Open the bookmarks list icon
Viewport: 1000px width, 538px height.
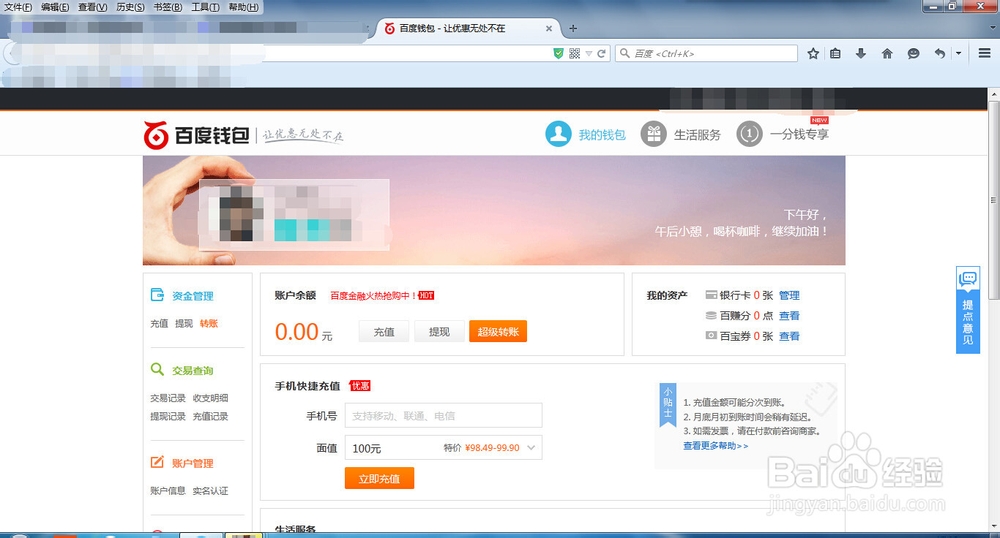click(x=835, y=54)
